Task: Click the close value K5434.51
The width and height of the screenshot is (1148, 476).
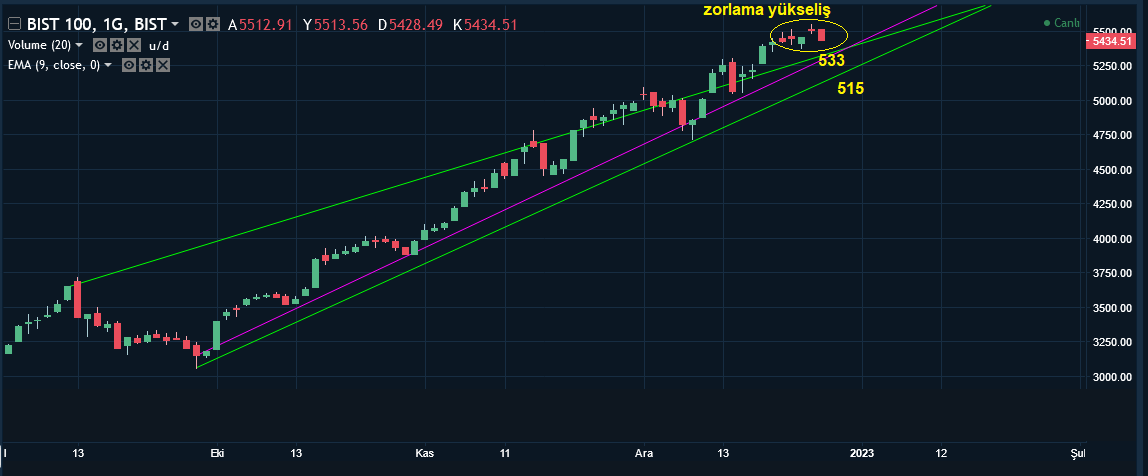Action: (485, 25)
